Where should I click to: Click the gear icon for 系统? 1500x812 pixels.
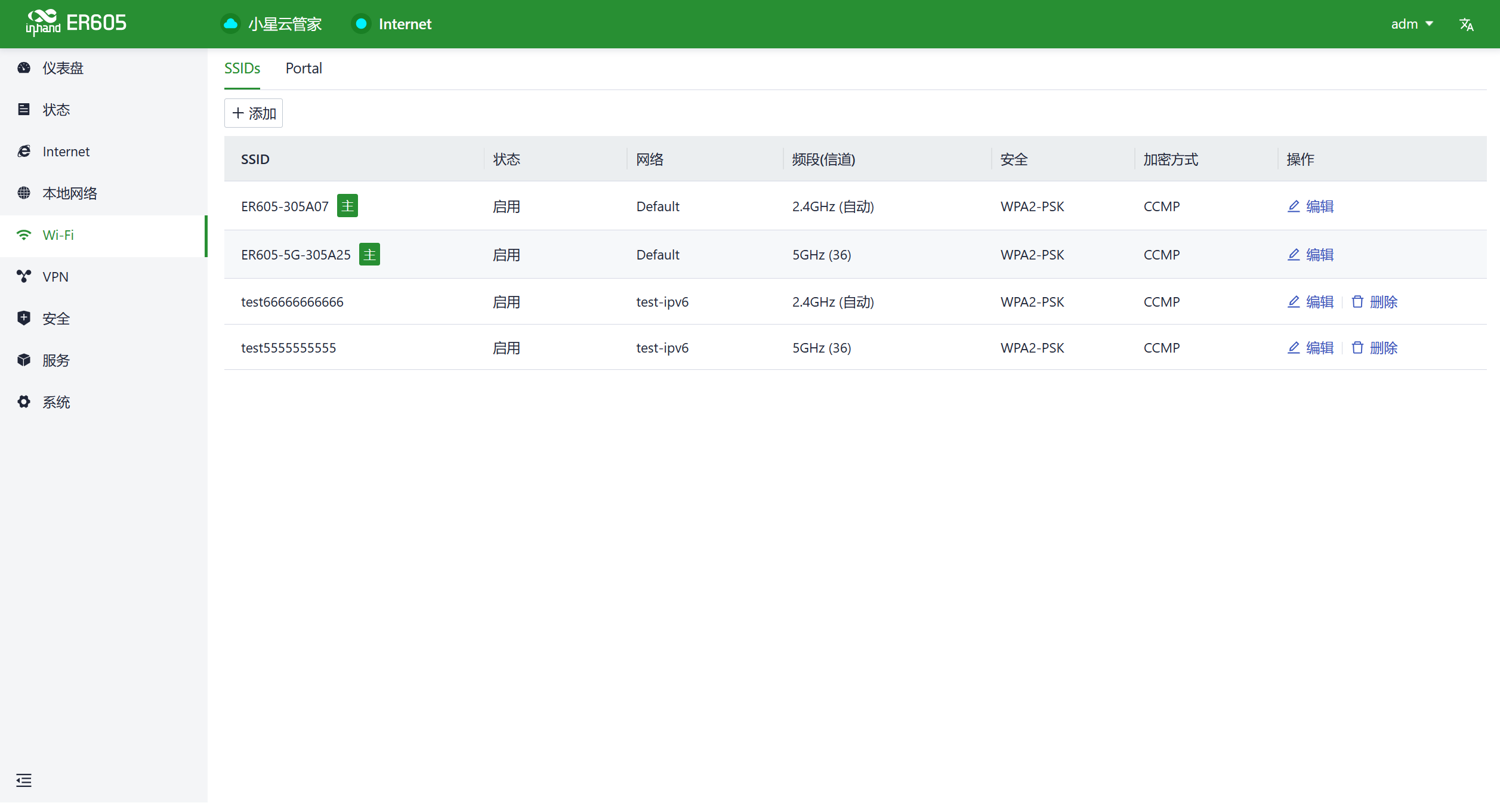tap(24, 402)
